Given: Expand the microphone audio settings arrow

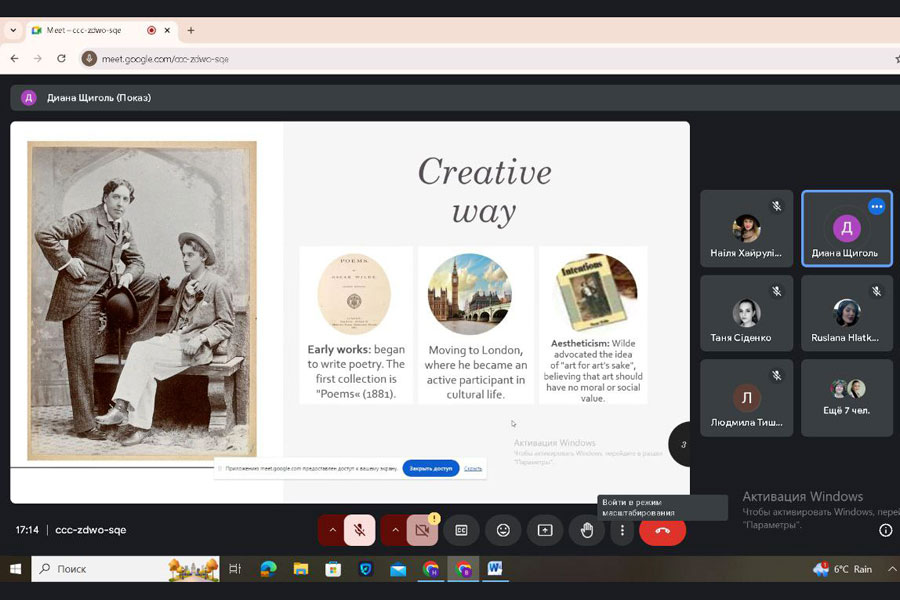Looking at the screenshot, I should pos(332,530).
